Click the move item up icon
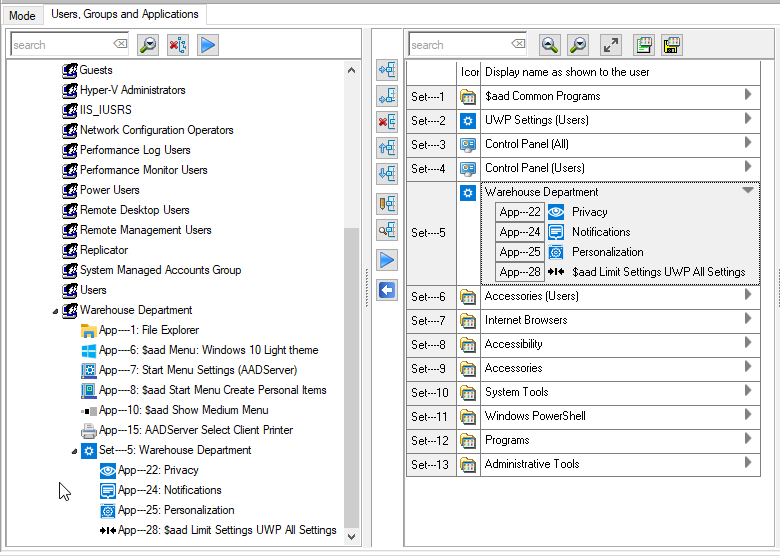 (x=387, y=148)
